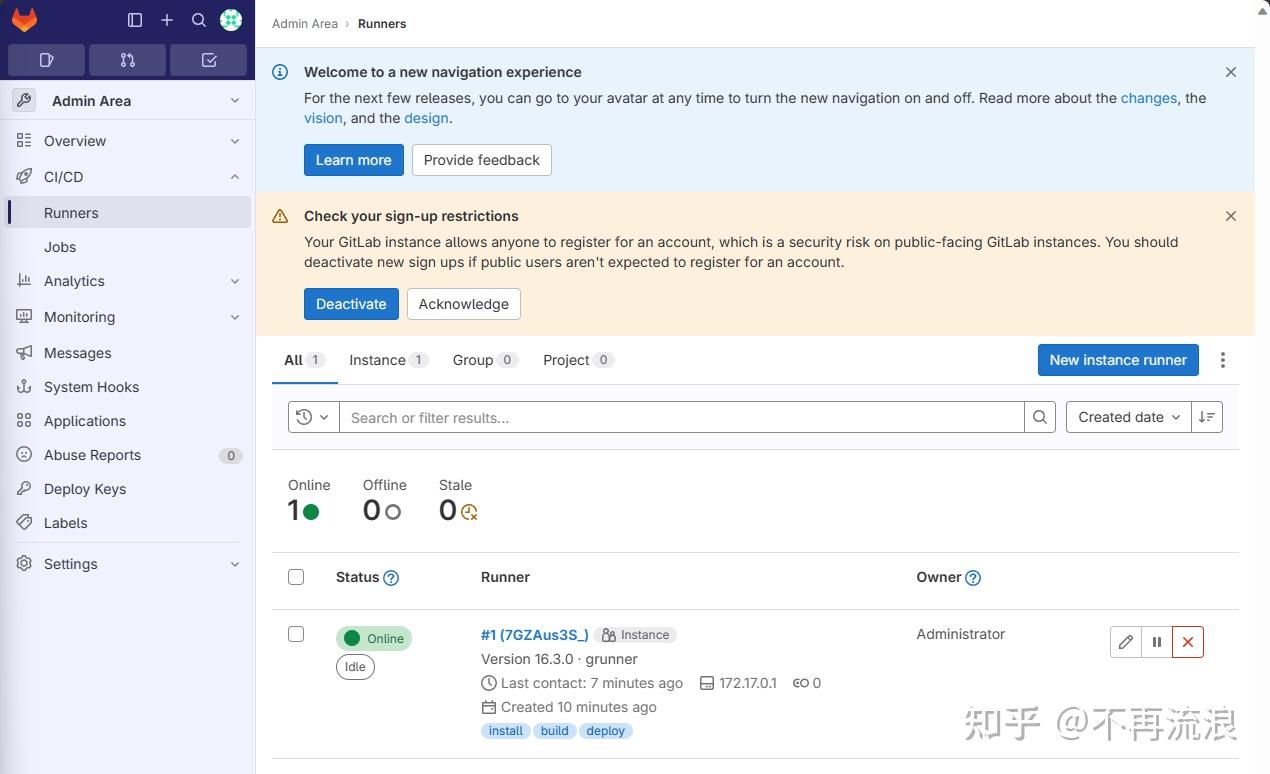
Task: Click the New instance runner button
Action: pyautogui.click(x=1117, y=360)
